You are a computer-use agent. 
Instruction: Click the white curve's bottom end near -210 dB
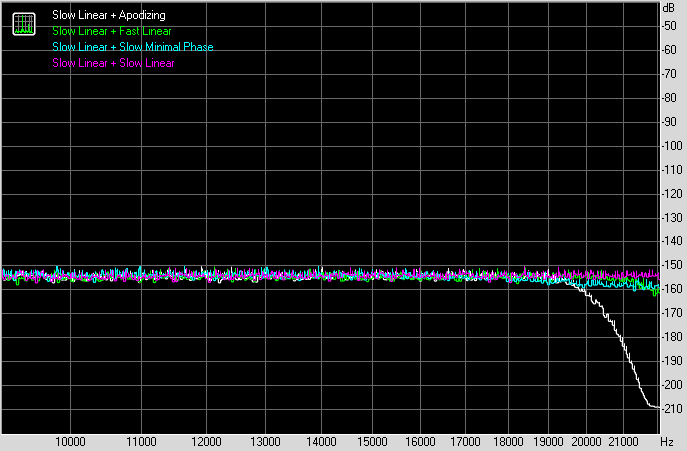coord(653,406)
